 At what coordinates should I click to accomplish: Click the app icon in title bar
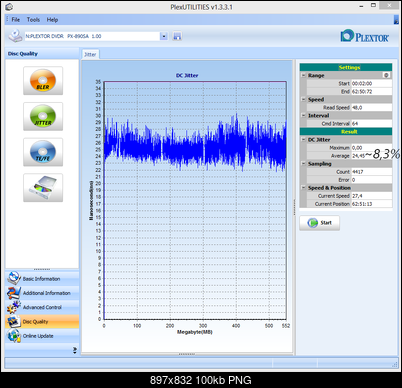click(x=9, y=6)
